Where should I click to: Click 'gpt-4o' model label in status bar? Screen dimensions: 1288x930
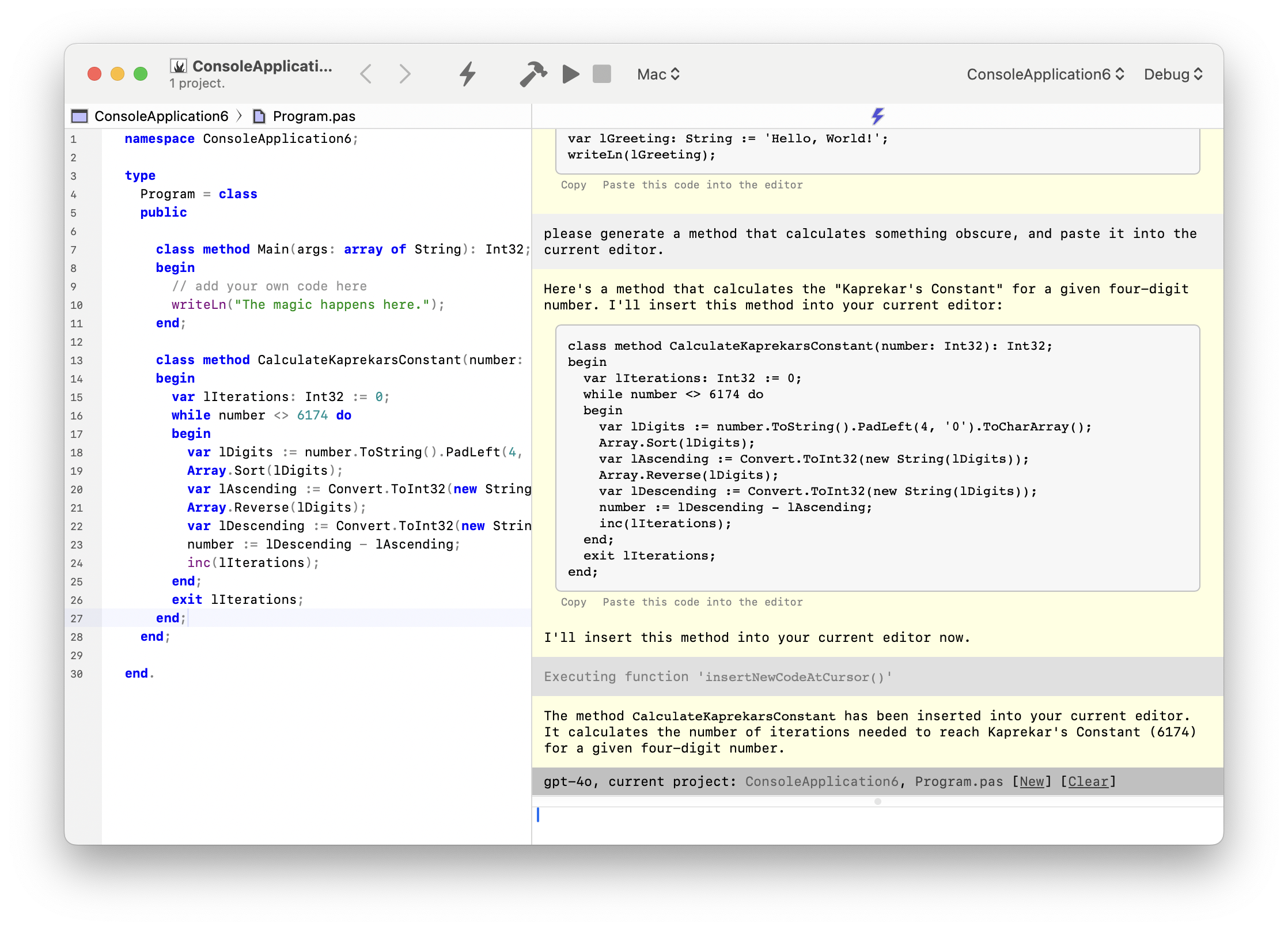(567, 782)
